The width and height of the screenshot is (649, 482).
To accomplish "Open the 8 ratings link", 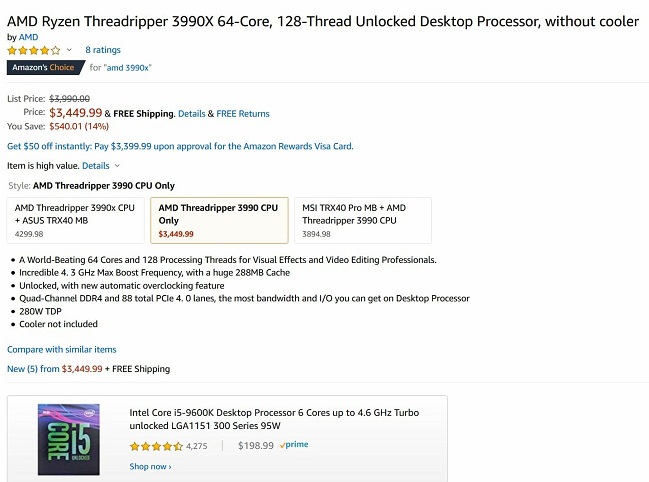I will click(x=102, y=49).
